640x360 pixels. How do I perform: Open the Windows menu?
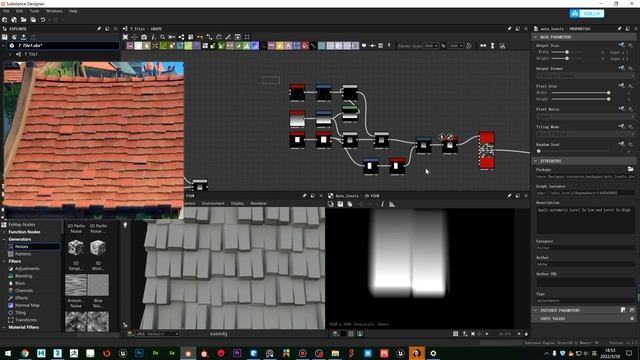[54, 11]
